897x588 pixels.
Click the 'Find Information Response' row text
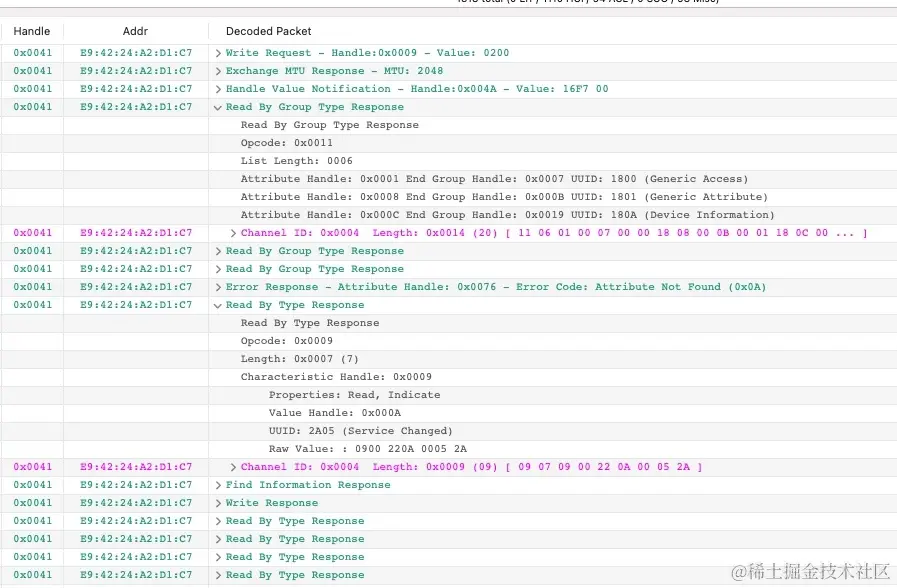[x=308, y=485]
